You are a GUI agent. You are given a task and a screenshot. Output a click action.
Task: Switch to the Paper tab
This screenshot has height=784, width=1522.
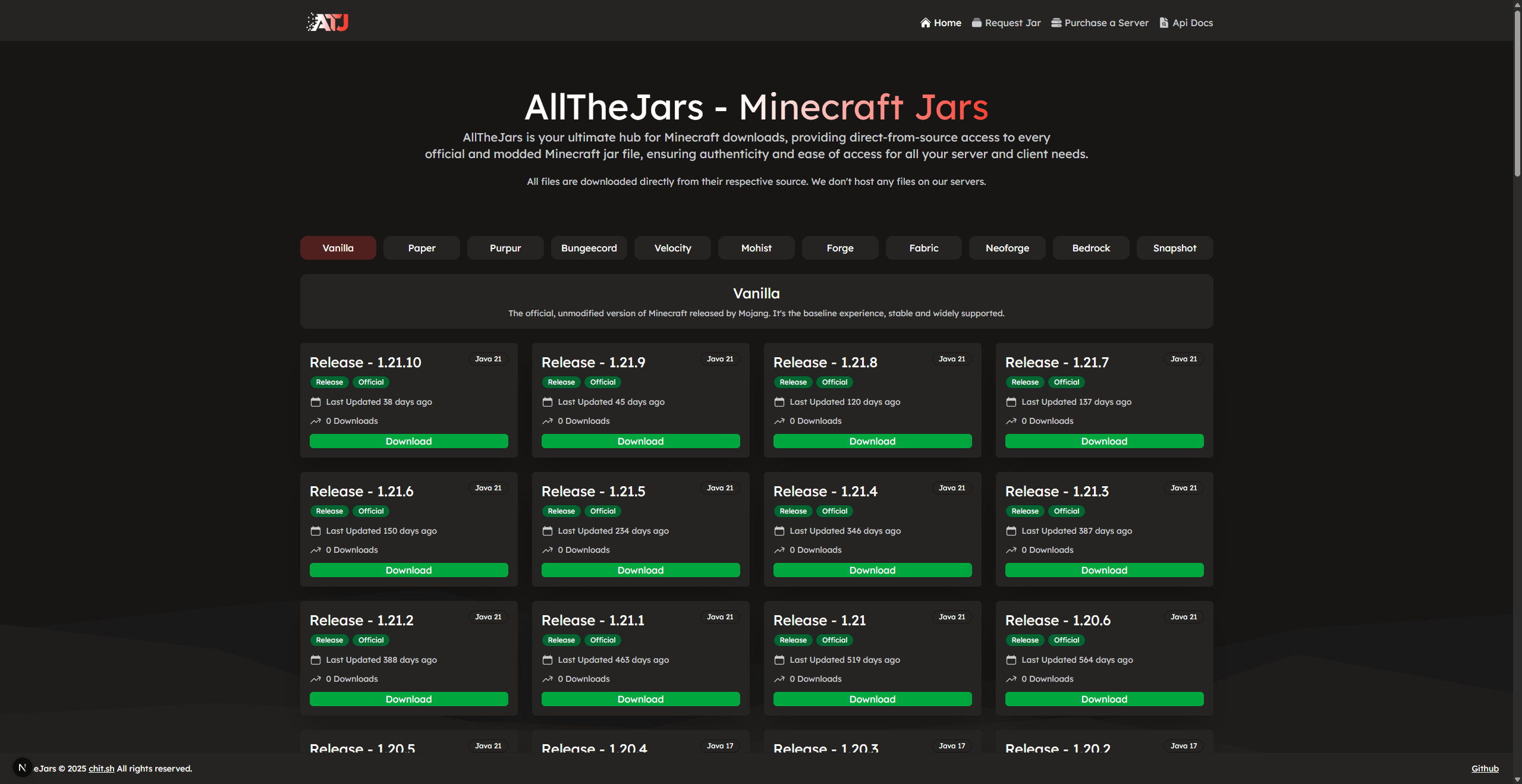click(x=422, y=248)
